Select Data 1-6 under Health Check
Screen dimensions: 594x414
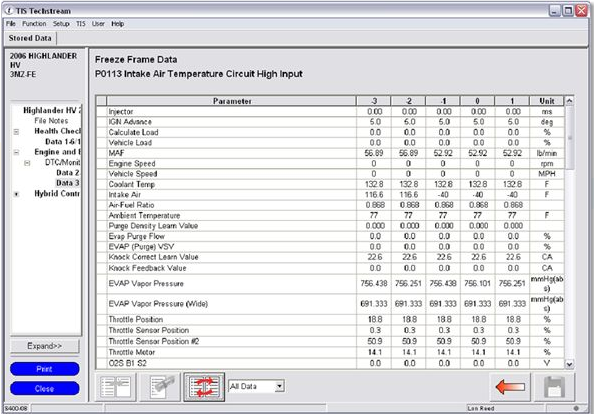point(63,142)
